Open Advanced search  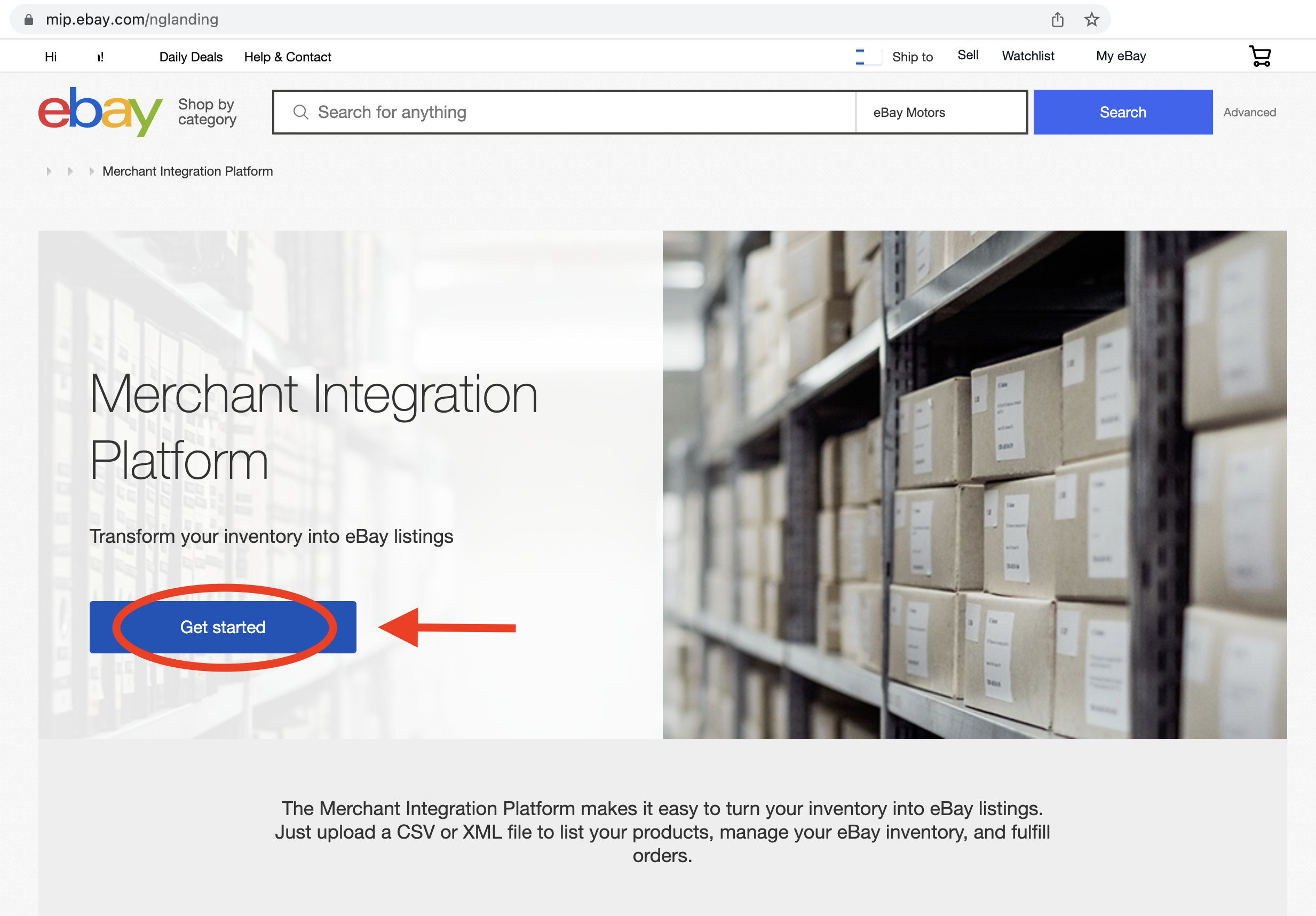1249,112
